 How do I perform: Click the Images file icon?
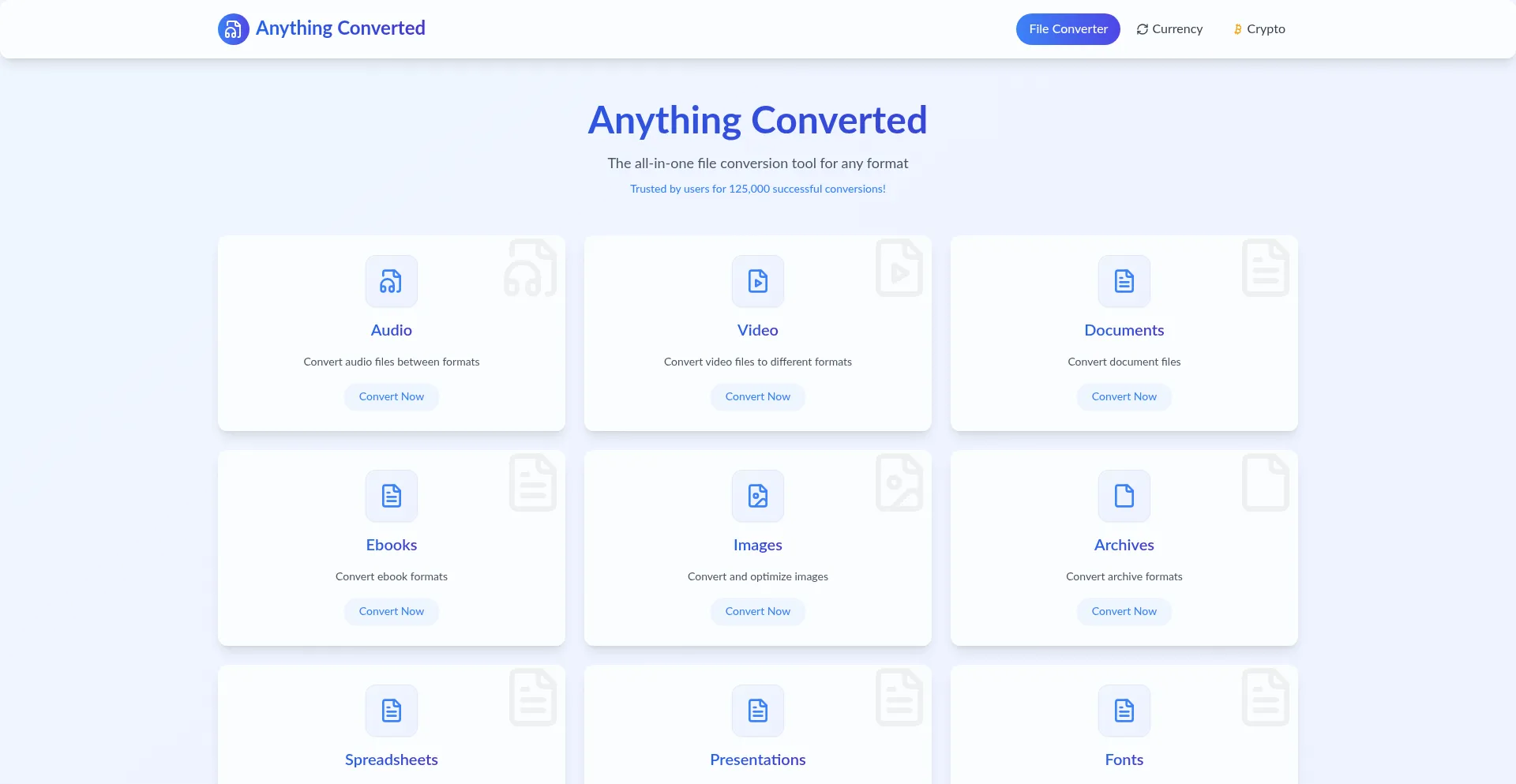coord(758,496)
